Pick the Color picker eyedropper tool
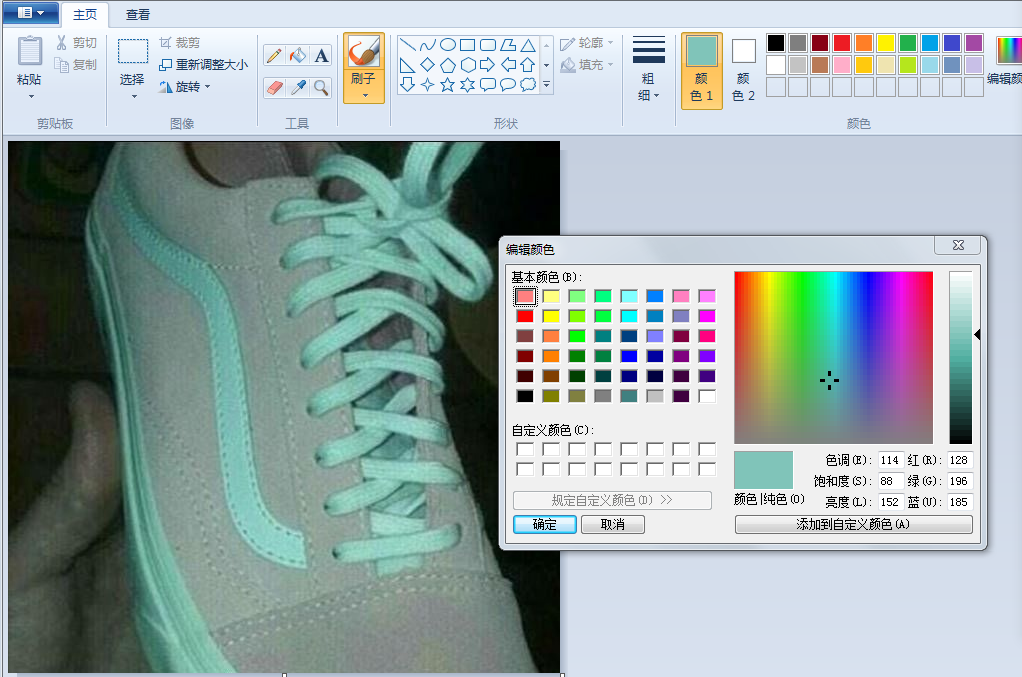 tap(297, 88)
